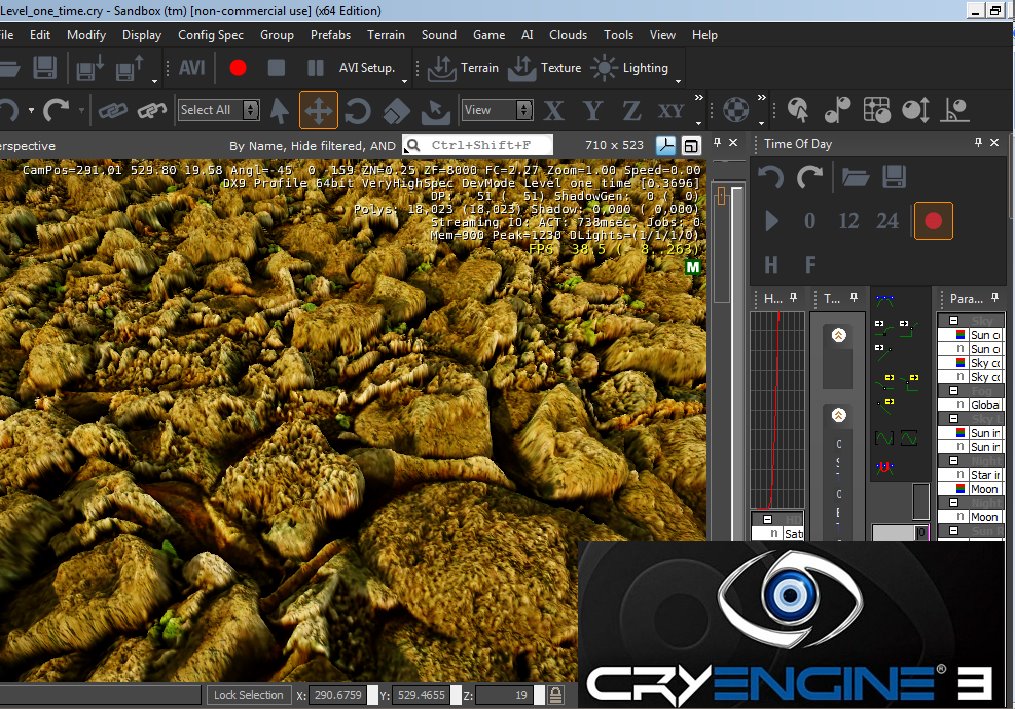1015x709 pixels.
Task: Click the checkered sphere toolbar icon
Action: point(736,110)
